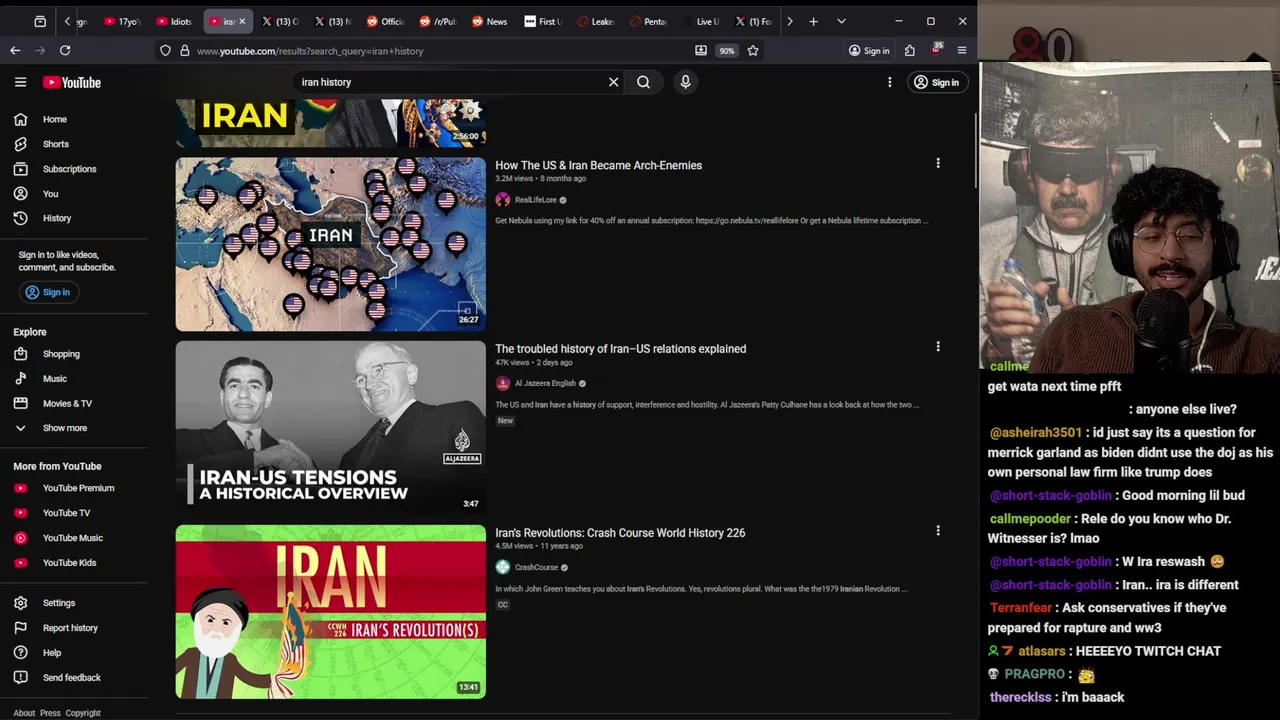
Task: Open the CrashCourse channel
Action: pos(536,567)
